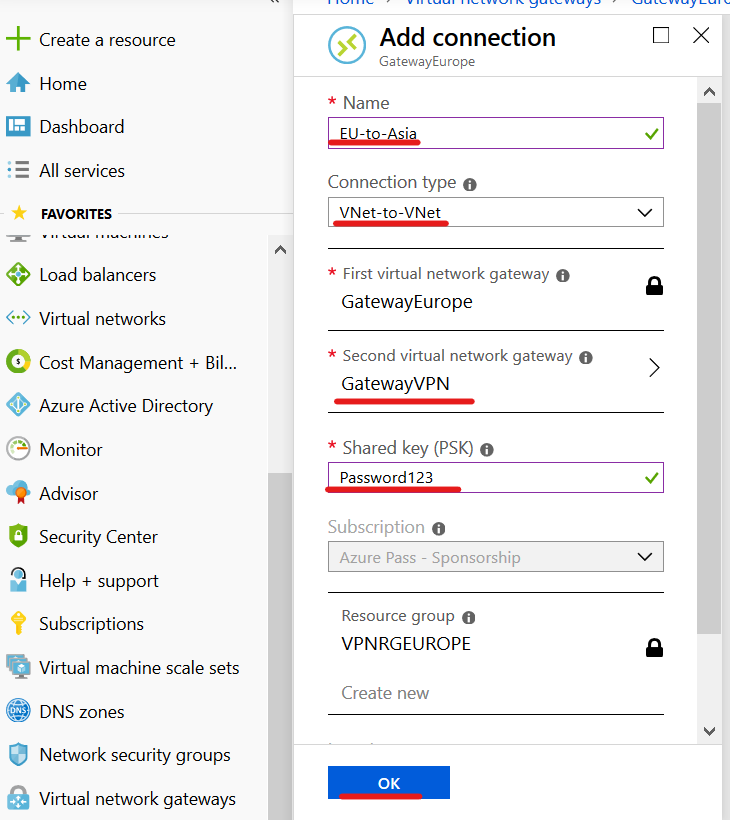Click the blade scrollbar down arrow
The width and height of the screenshot is (730, 820).
coord(709,731)
